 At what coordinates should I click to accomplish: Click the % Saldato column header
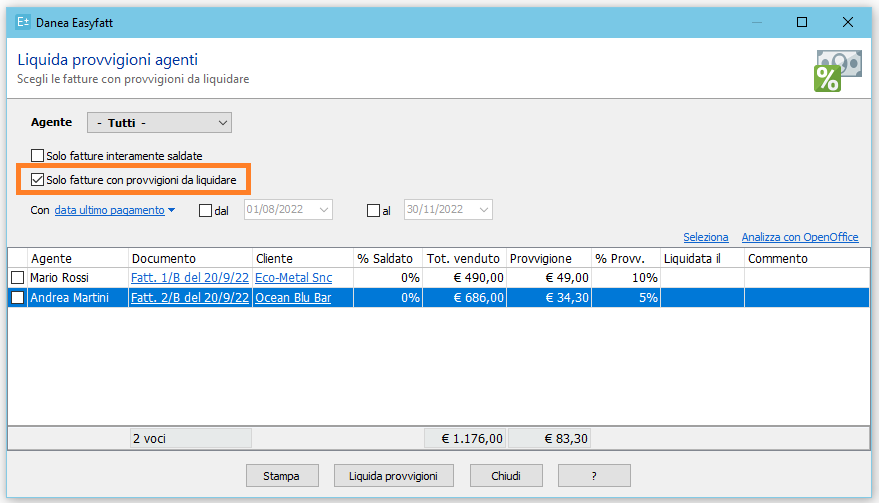(x=388, y=258)
